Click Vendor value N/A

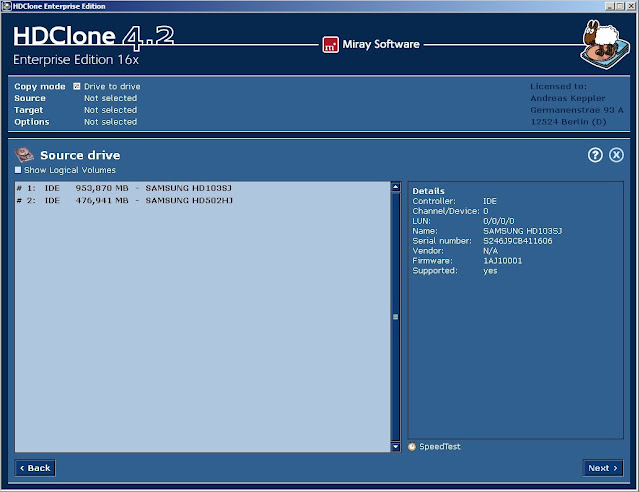pyautogui.click(x=490, y=251)
